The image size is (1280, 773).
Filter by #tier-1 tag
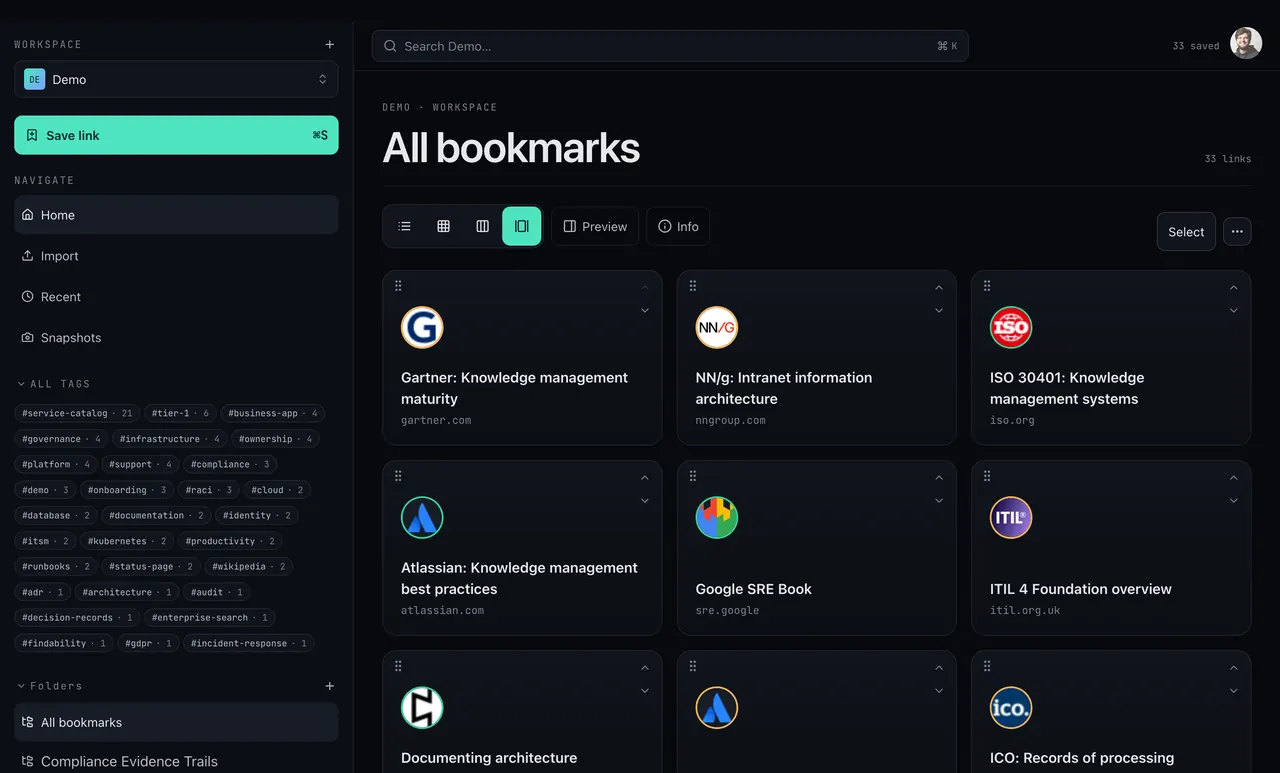coord(180,413)
